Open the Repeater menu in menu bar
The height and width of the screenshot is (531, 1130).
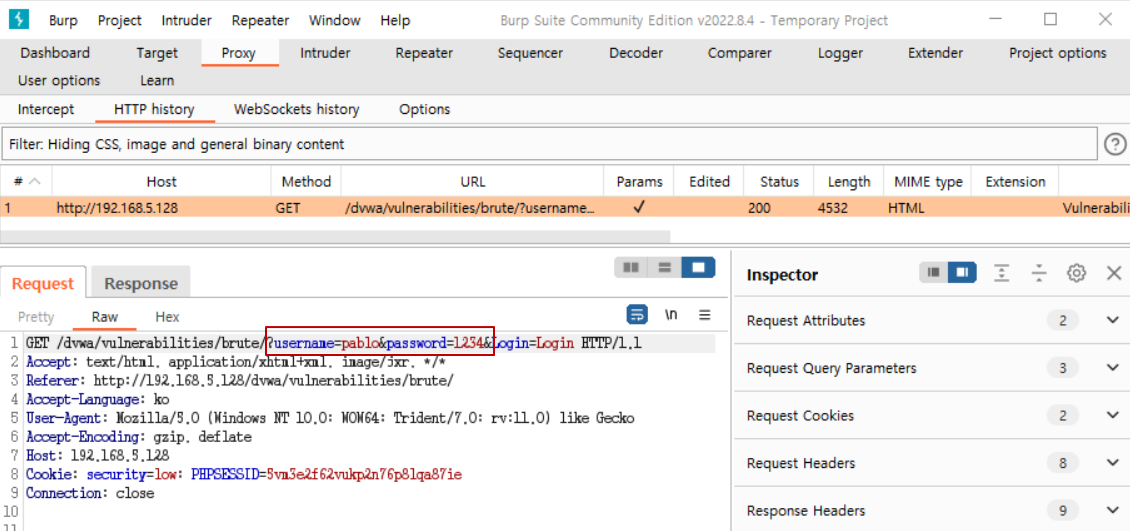coord(260,21)
